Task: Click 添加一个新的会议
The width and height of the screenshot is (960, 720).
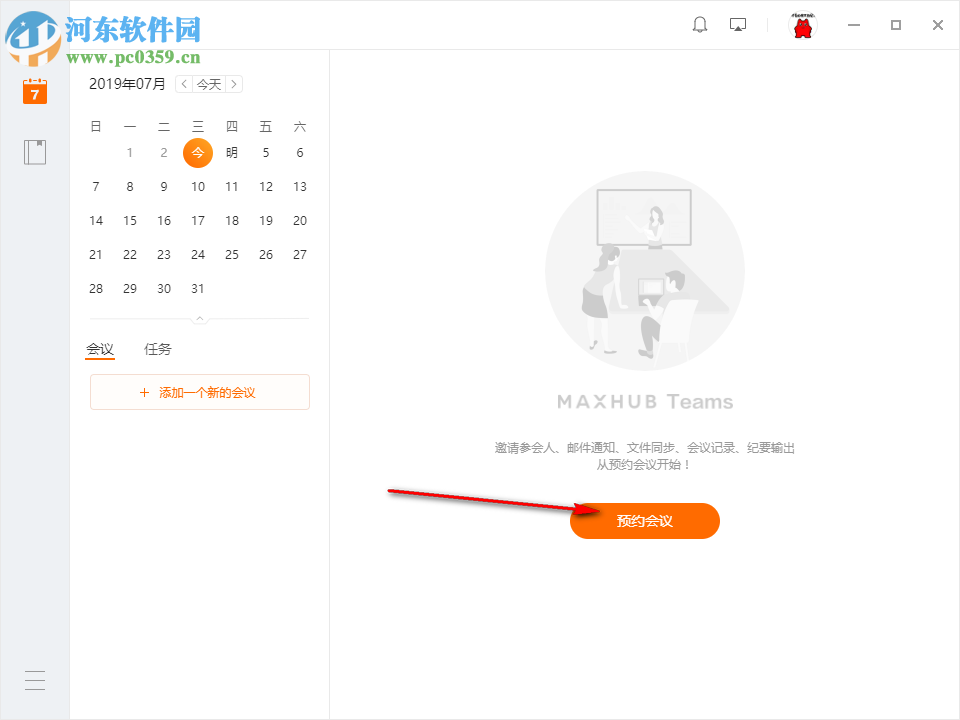Action: coord(199,392)
